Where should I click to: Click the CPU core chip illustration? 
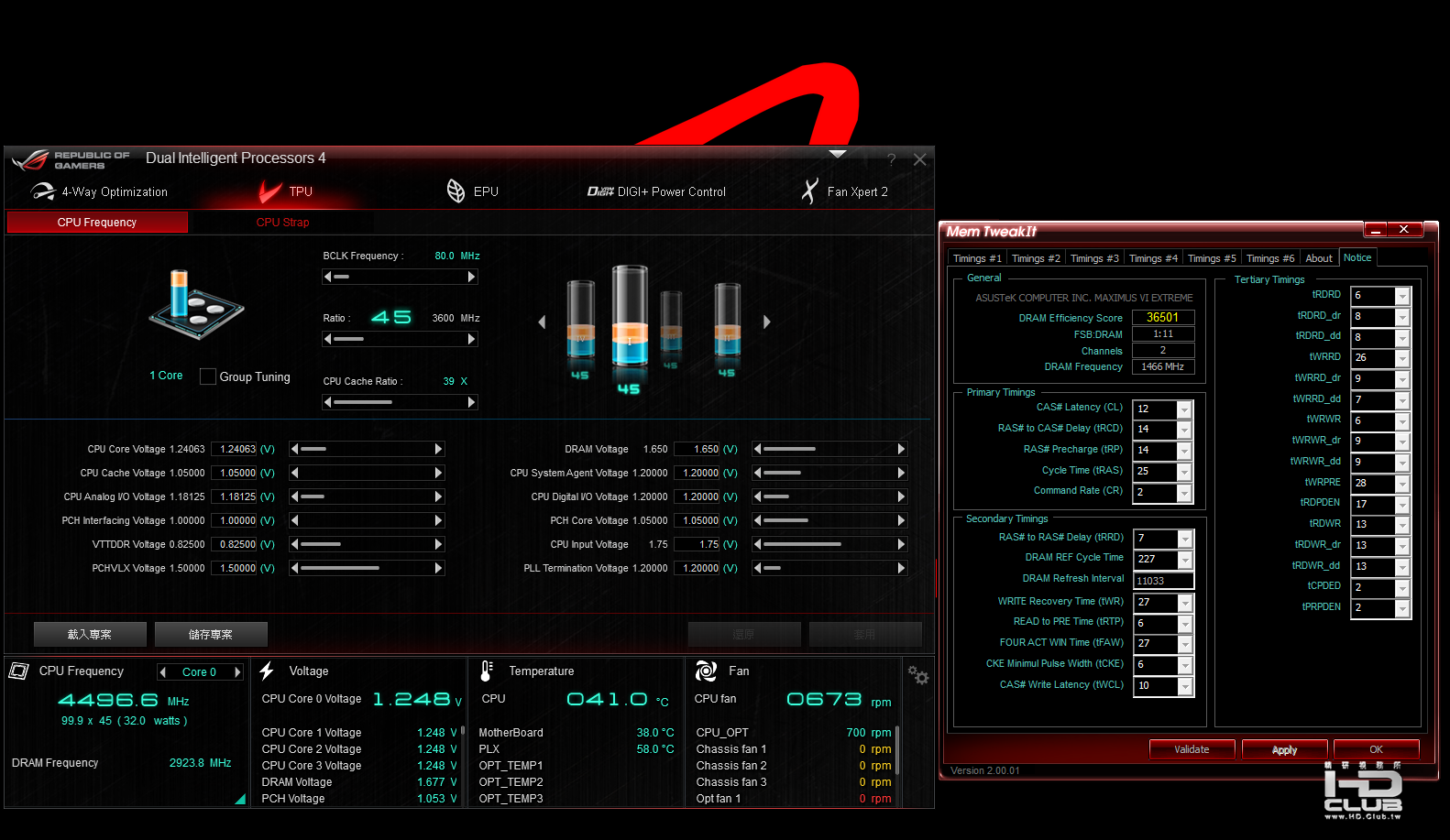pos(196,305)
